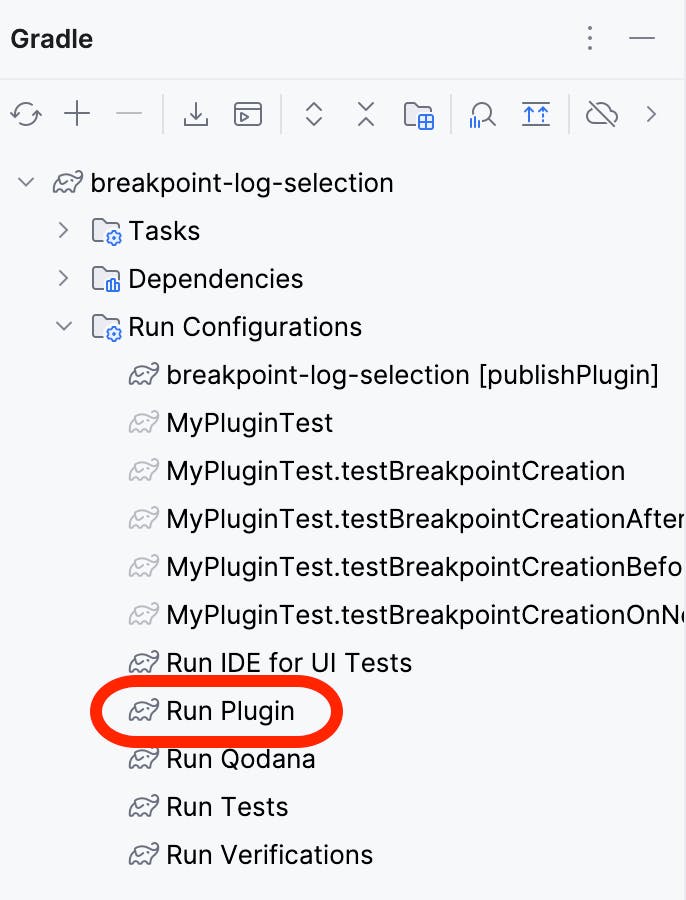This screenshot has width=686, height=900.
Task: Click the Download Sources icon
Action: (195, 113)
